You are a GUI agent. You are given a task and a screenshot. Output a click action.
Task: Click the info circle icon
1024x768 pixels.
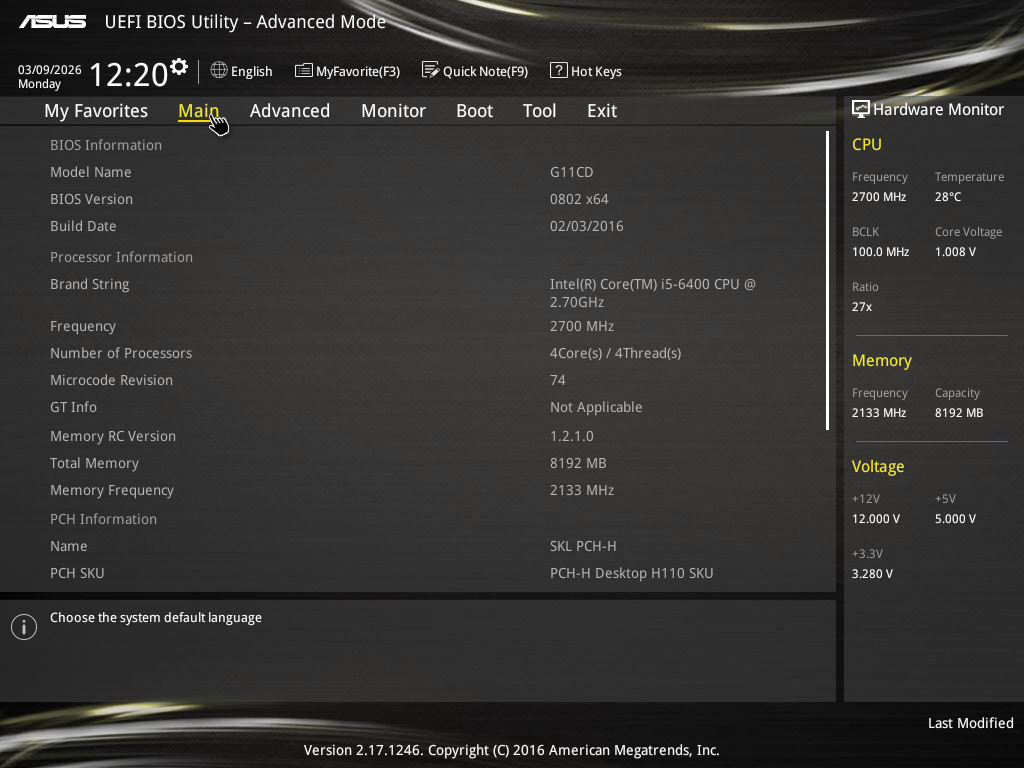coord(24,627)
